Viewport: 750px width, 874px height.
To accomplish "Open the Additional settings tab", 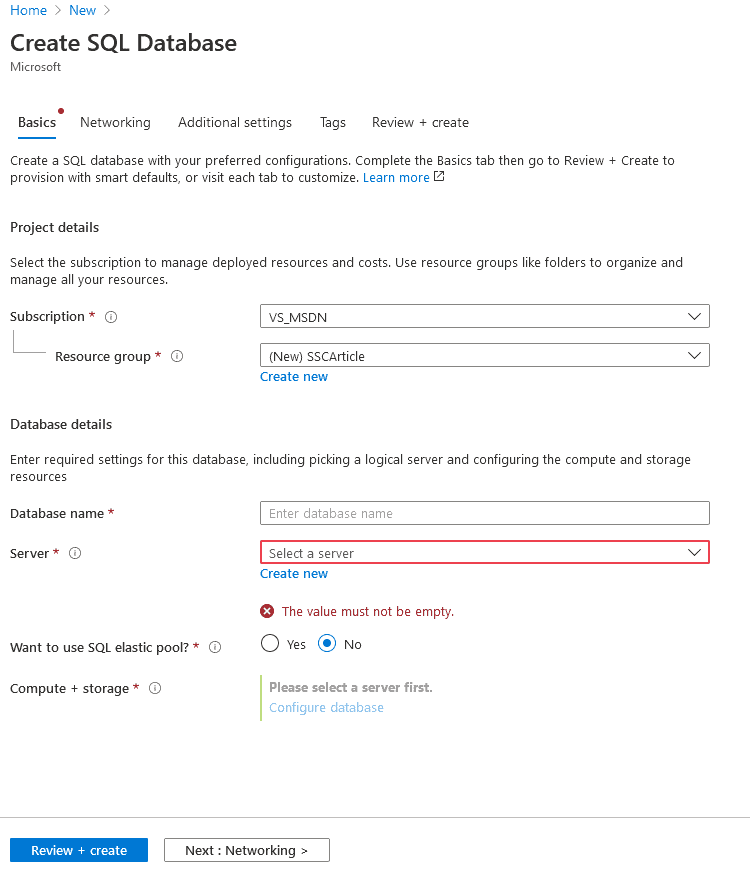I will tap(235, 123).
